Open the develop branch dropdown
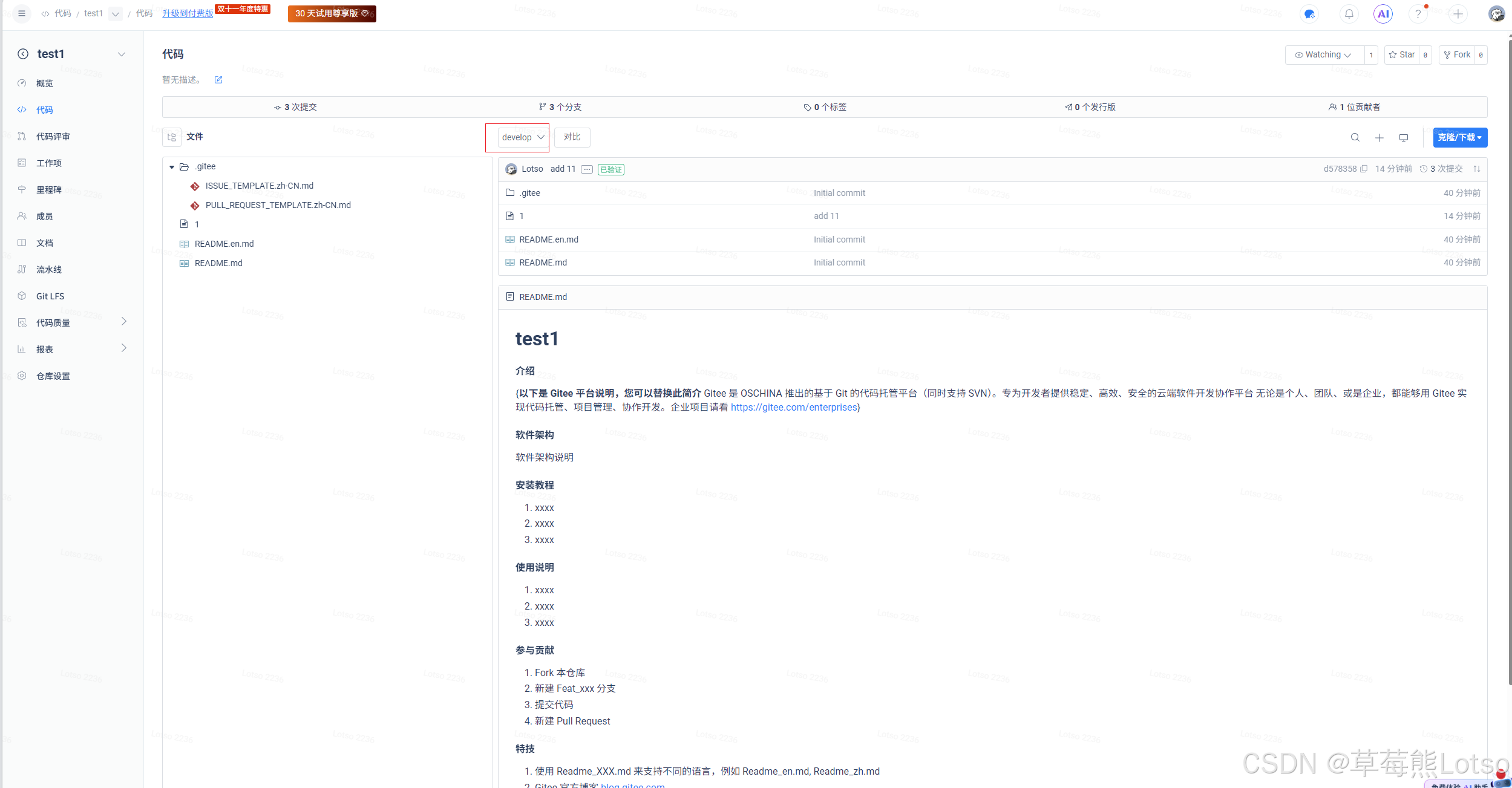Screen dimensions: 1512x788 tap(523, 137)
